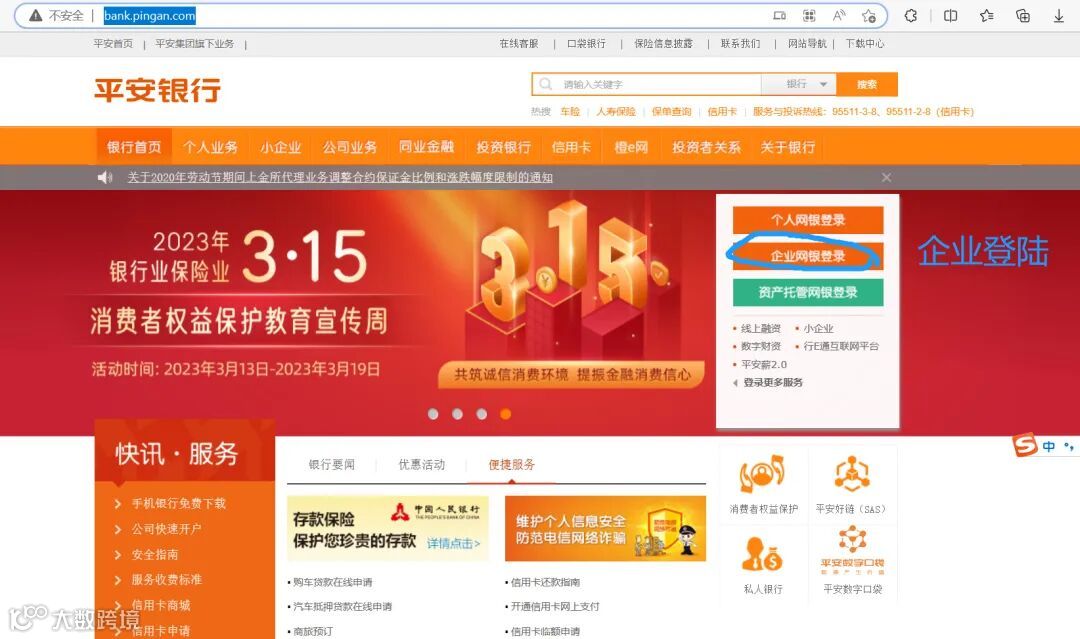1080x639 pixels.
Task: Close the notification bar
Action: (886, 178)
